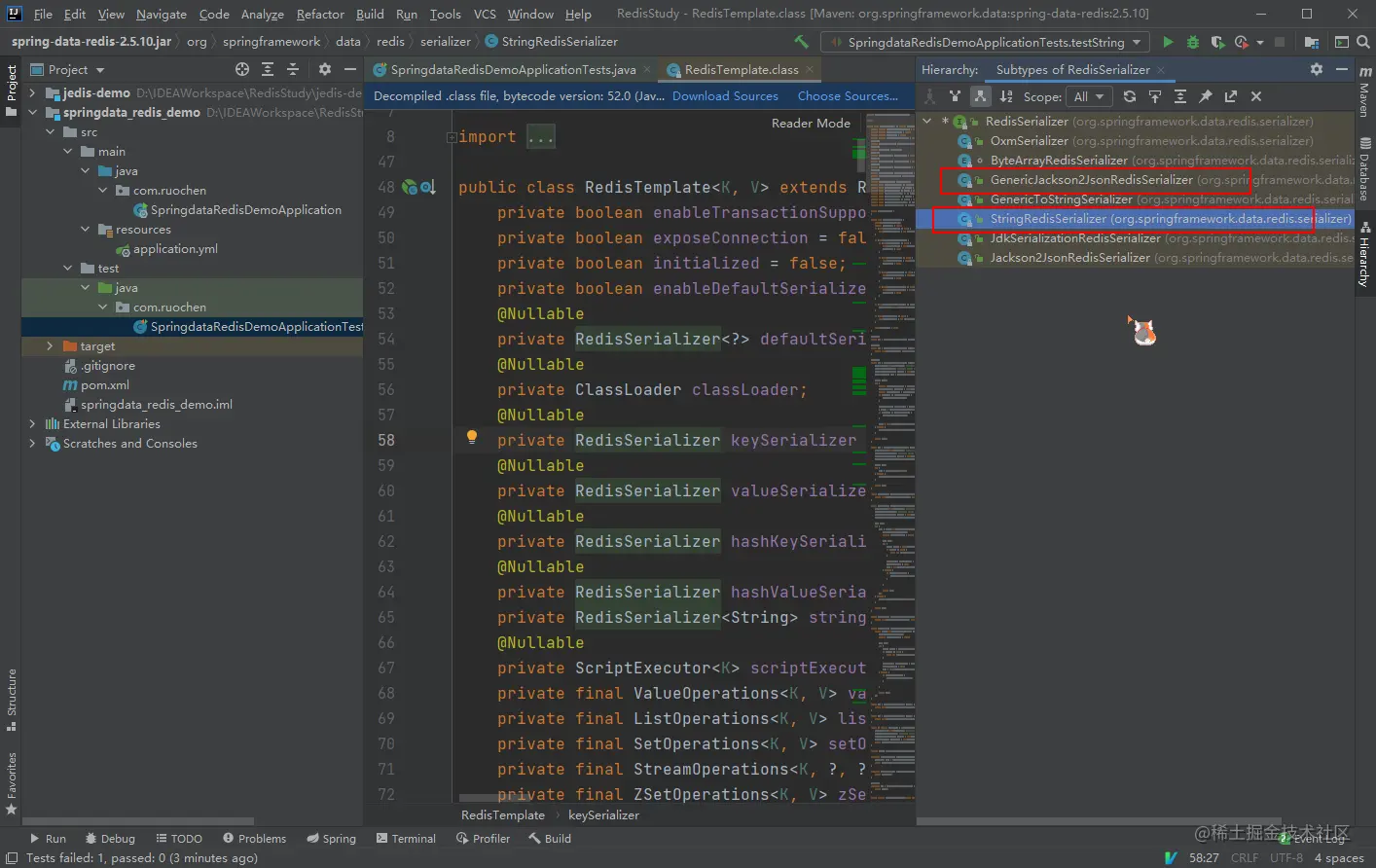
Task: Switch to SpringdataRedisDemoApplicationTests.java tab
Action: coord(513,69)
